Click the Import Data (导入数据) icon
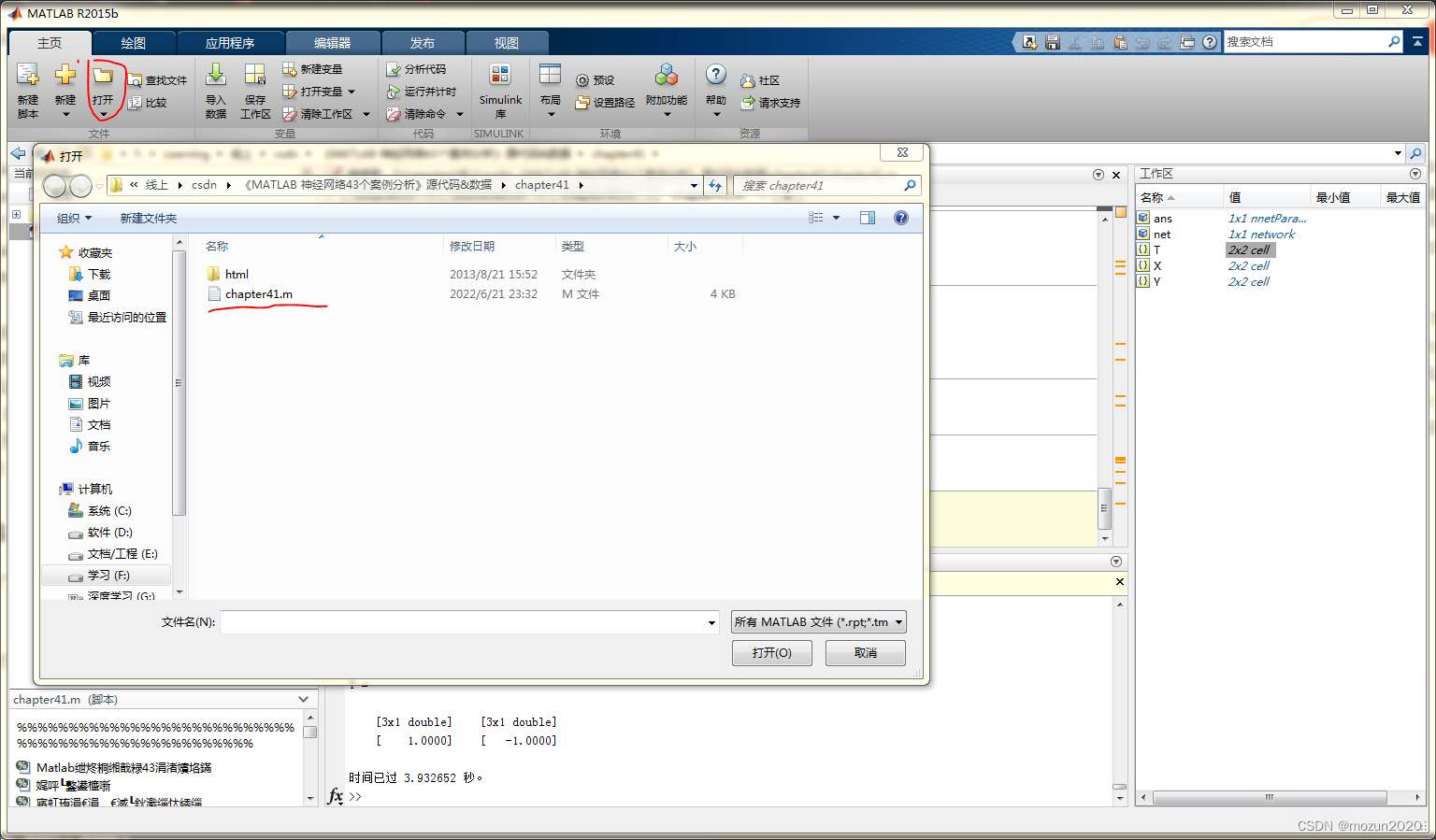Viewport: 1436px width, 840px height. [216, 76]
